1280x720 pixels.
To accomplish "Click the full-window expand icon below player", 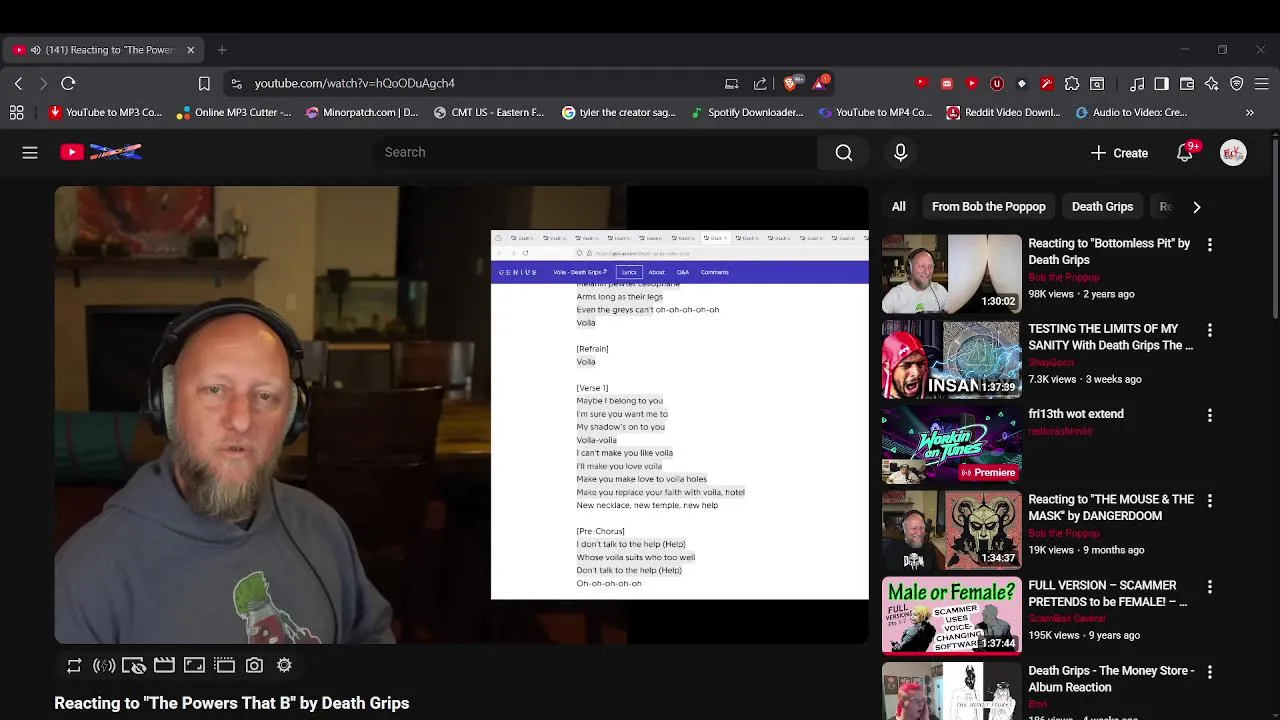I will click(194, 665).
